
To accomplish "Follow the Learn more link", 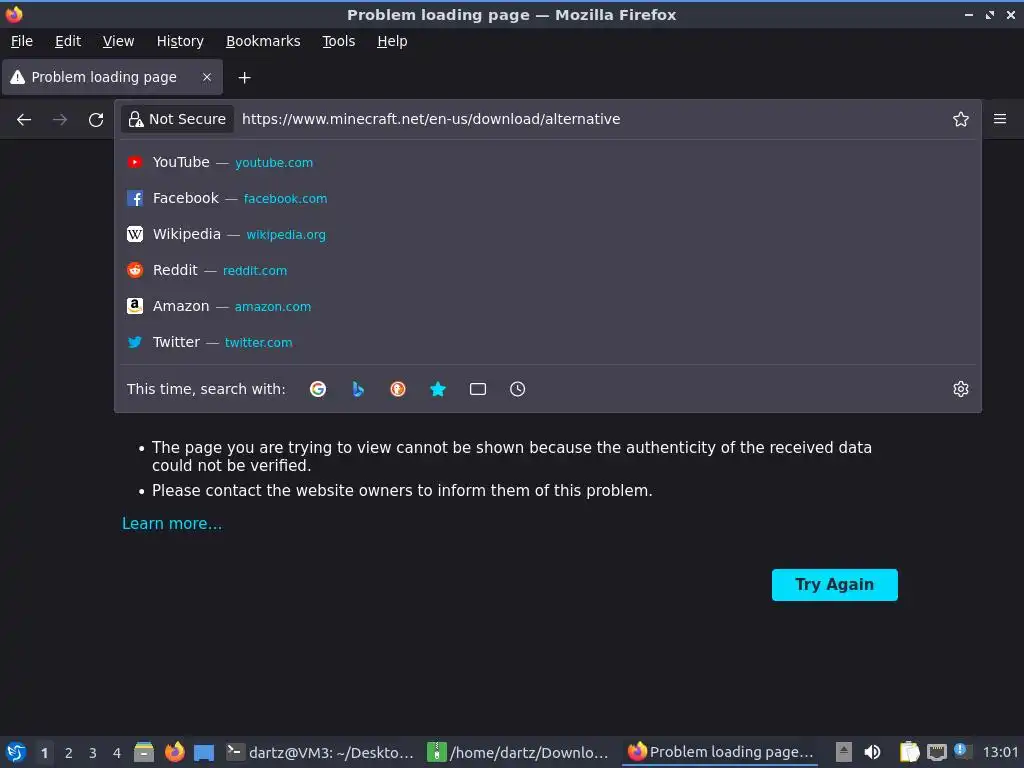I will coord(172,524).
